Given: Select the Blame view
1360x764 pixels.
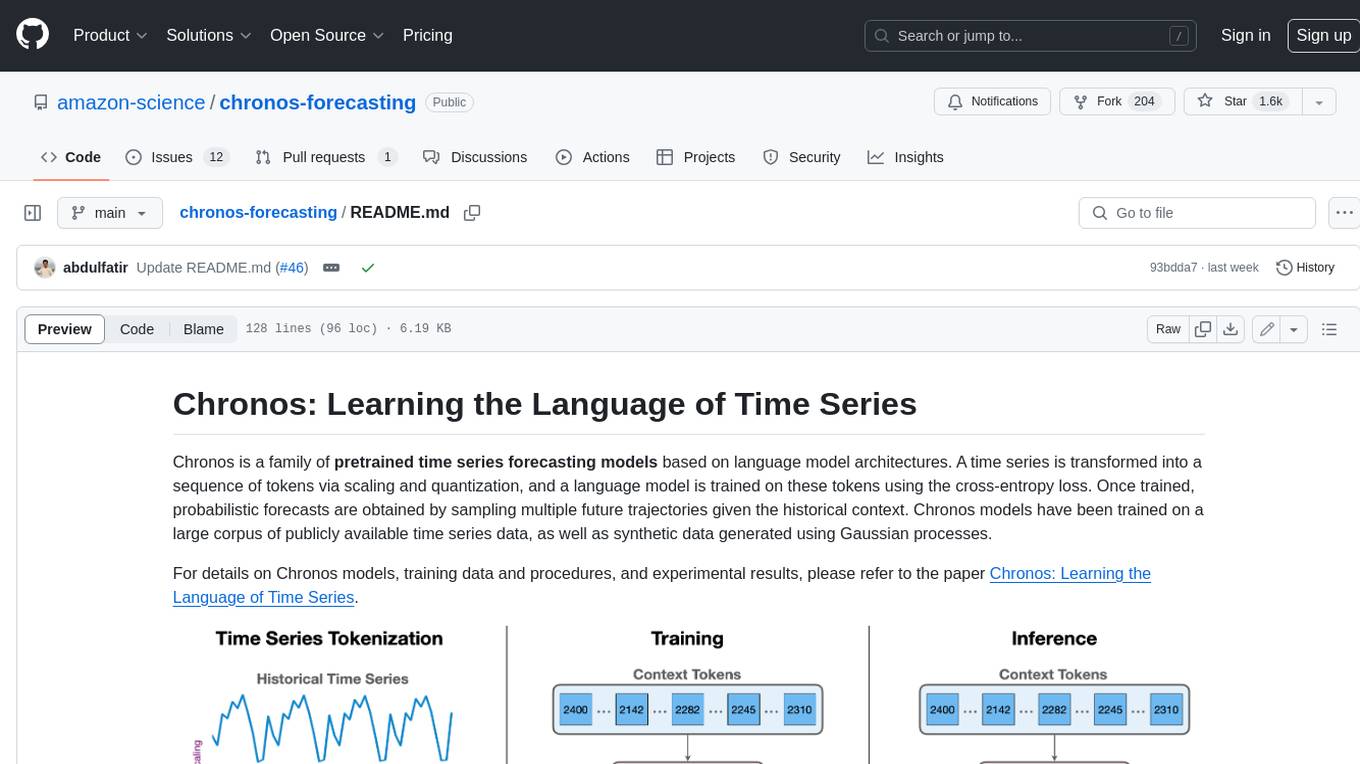Looking at the screenshot, I should [x=203, y=329].
